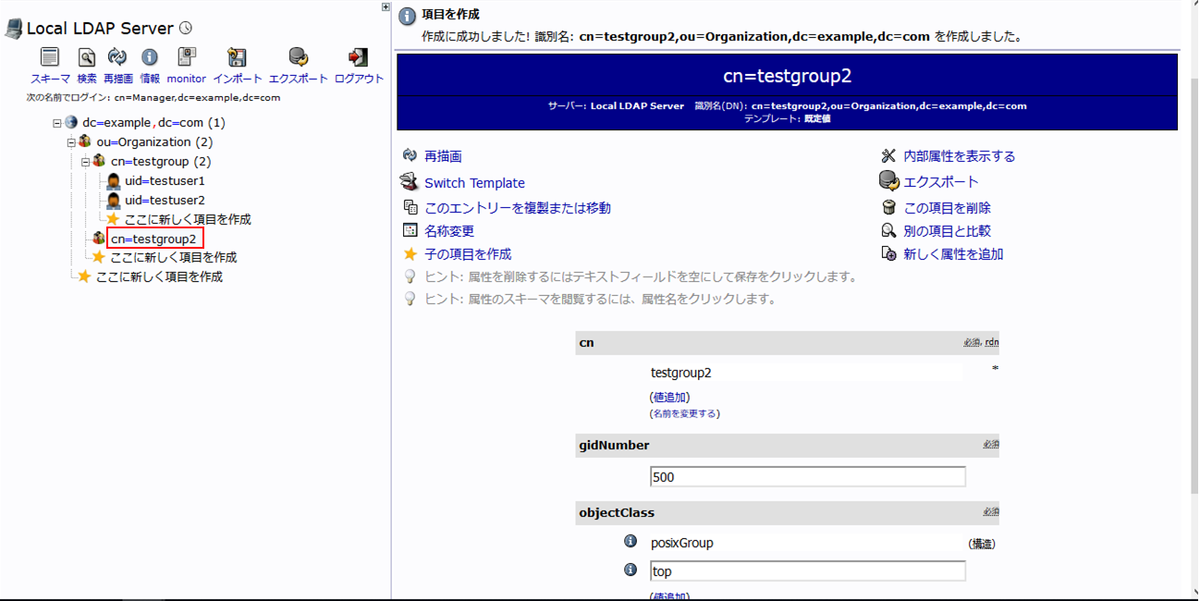Open the インポート import icon

click(x=237, y=58)
